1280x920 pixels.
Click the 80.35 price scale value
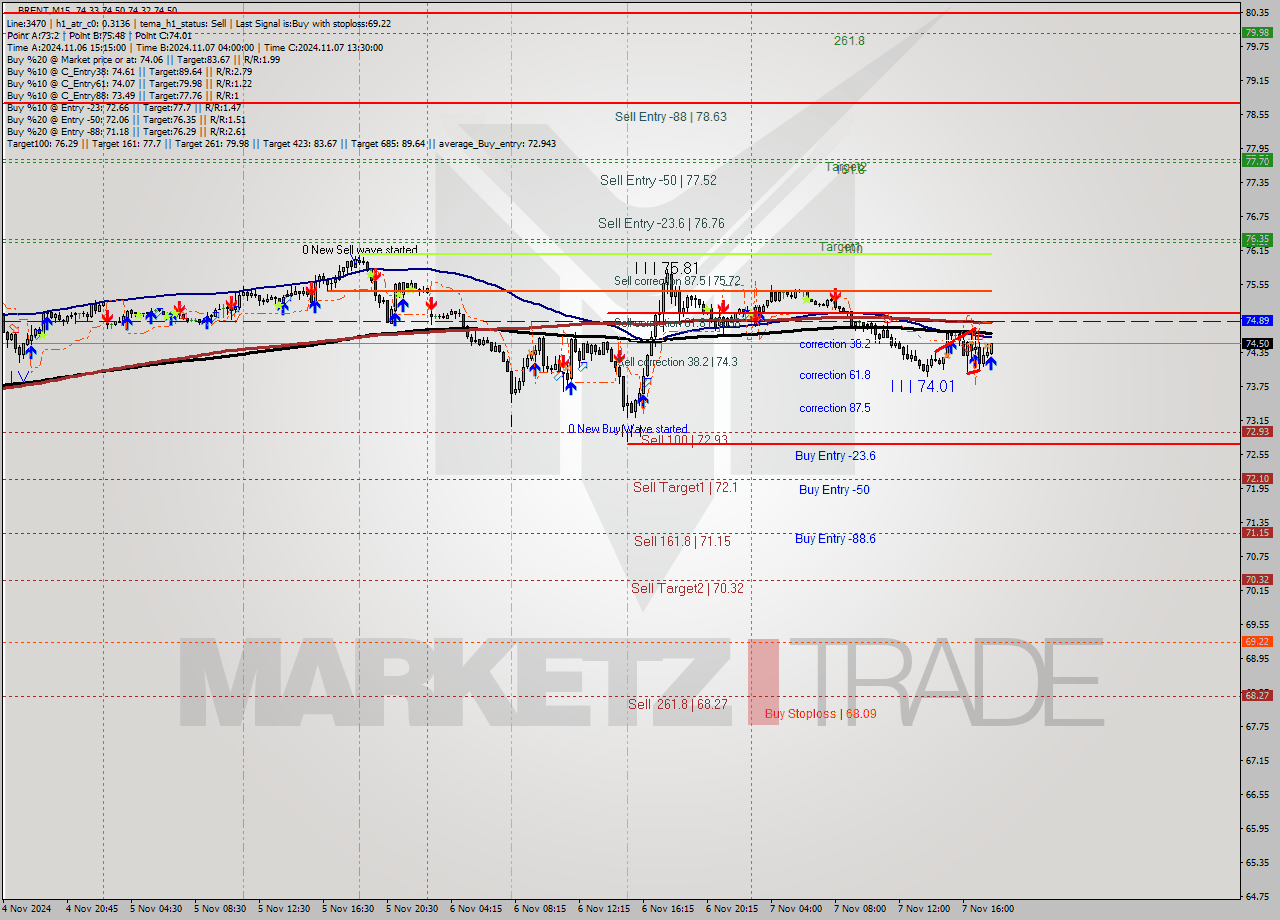point(1257,12)
